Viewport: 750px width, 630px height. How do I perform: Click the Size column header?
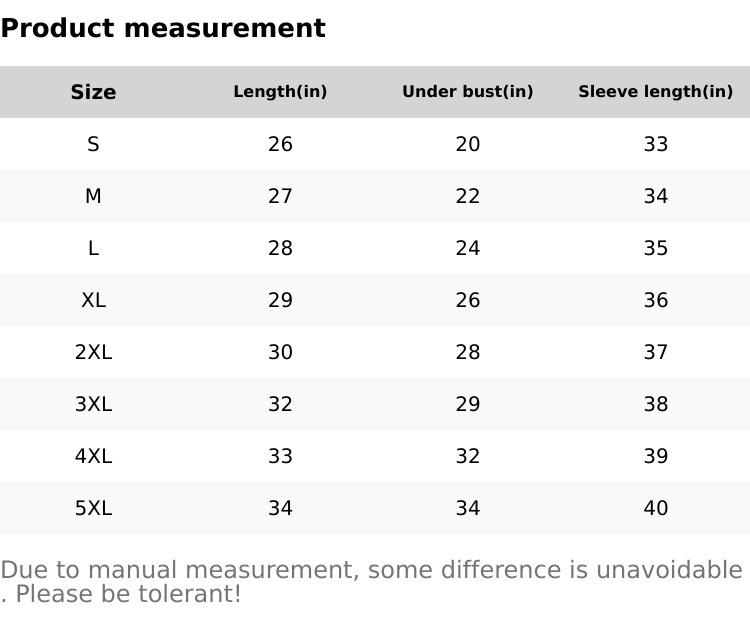[x=93, y=92]
